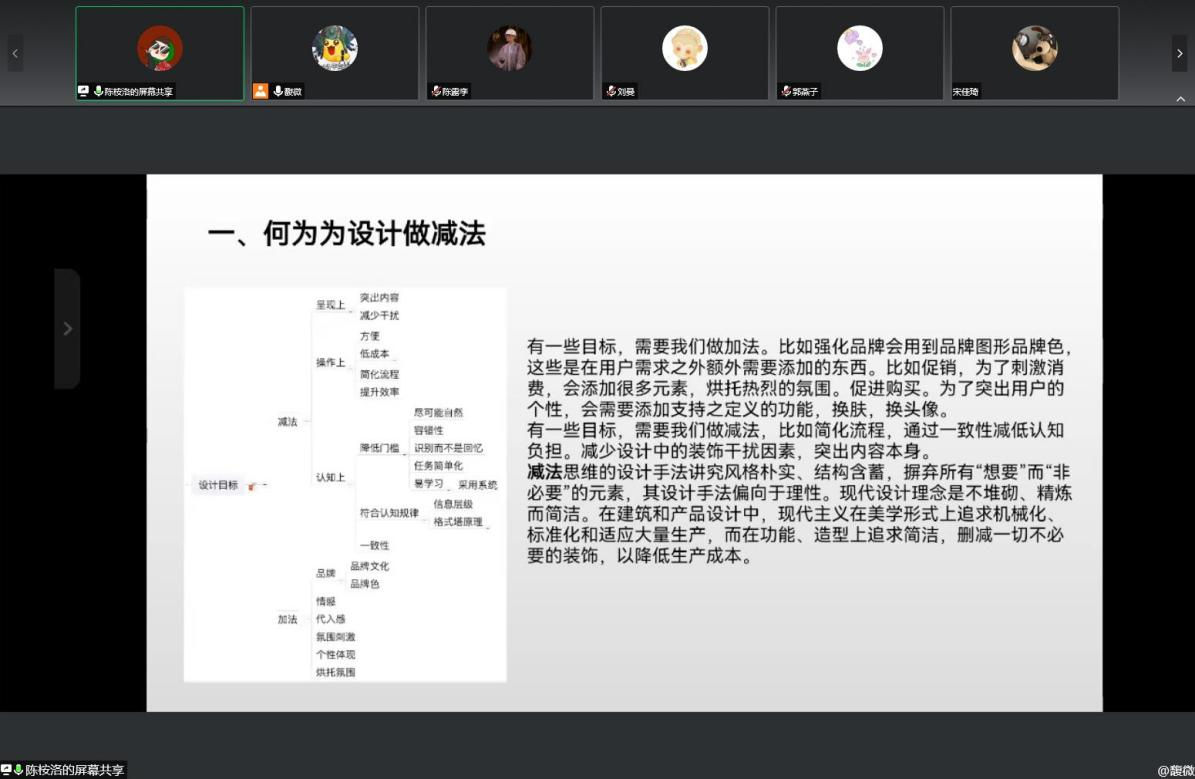The image size is (1195, 779).
Task: Click the 宋佳琦 name label
Action: (x=966, y=92)
